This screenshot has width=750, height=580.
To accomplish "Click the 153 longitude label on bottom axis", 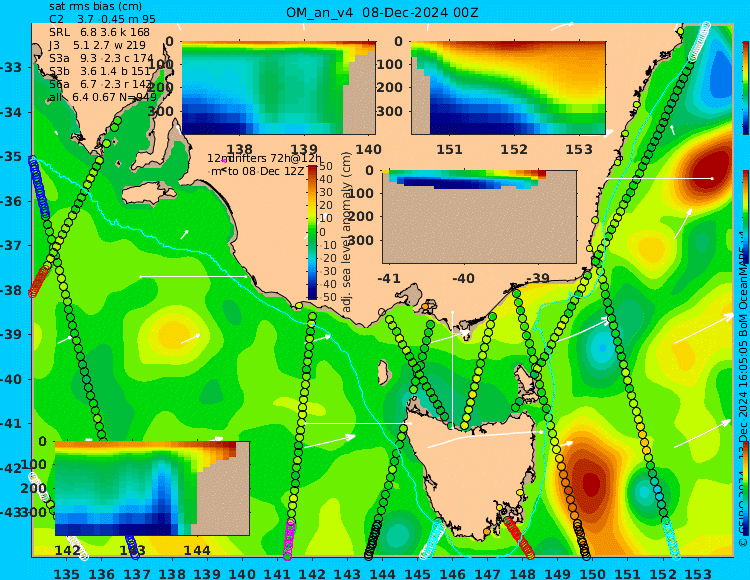I will [698, 573].
